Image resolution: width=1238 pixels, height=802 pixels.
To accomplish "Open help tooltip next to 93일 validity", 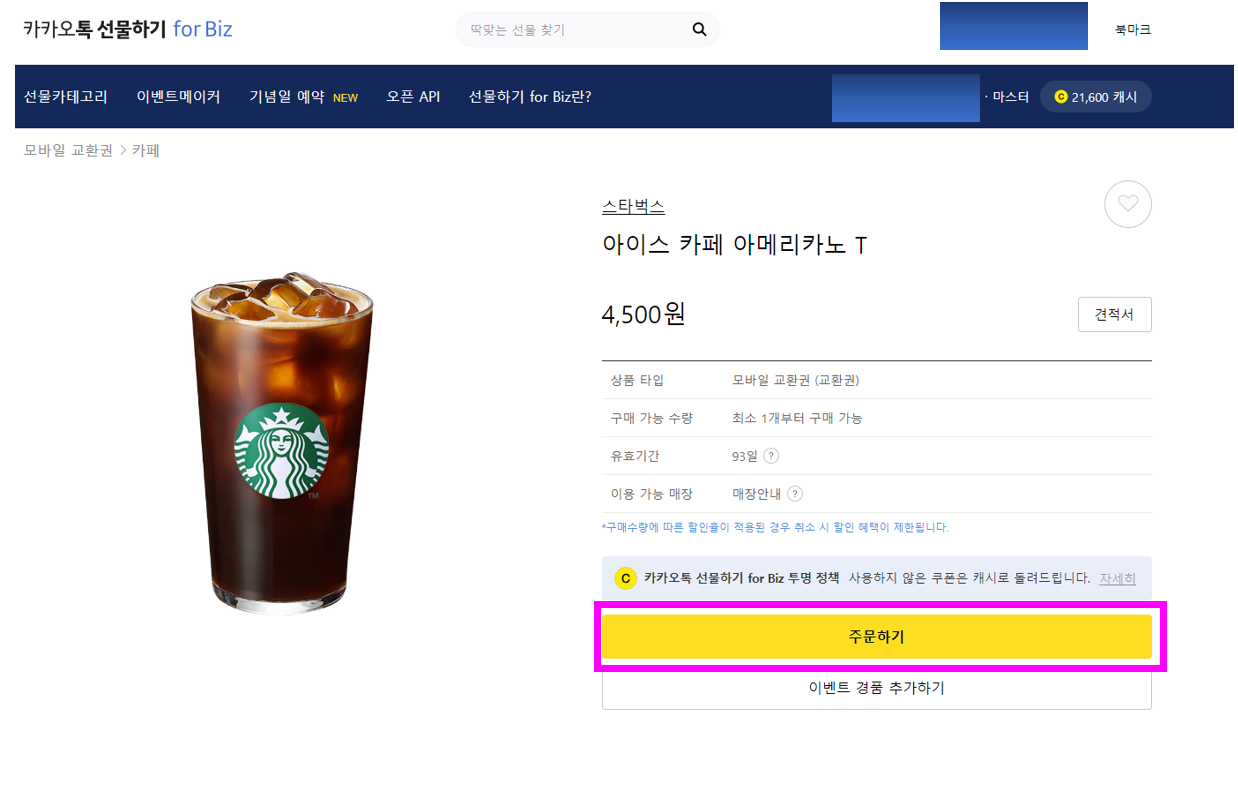I will (x=771, y=456).
